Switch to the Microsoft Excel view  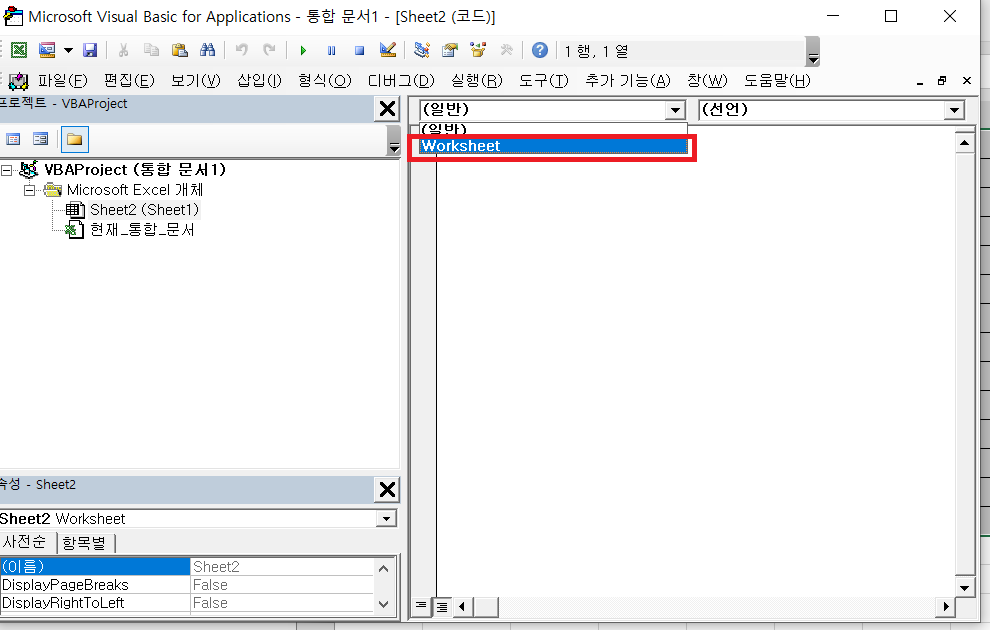19,50
